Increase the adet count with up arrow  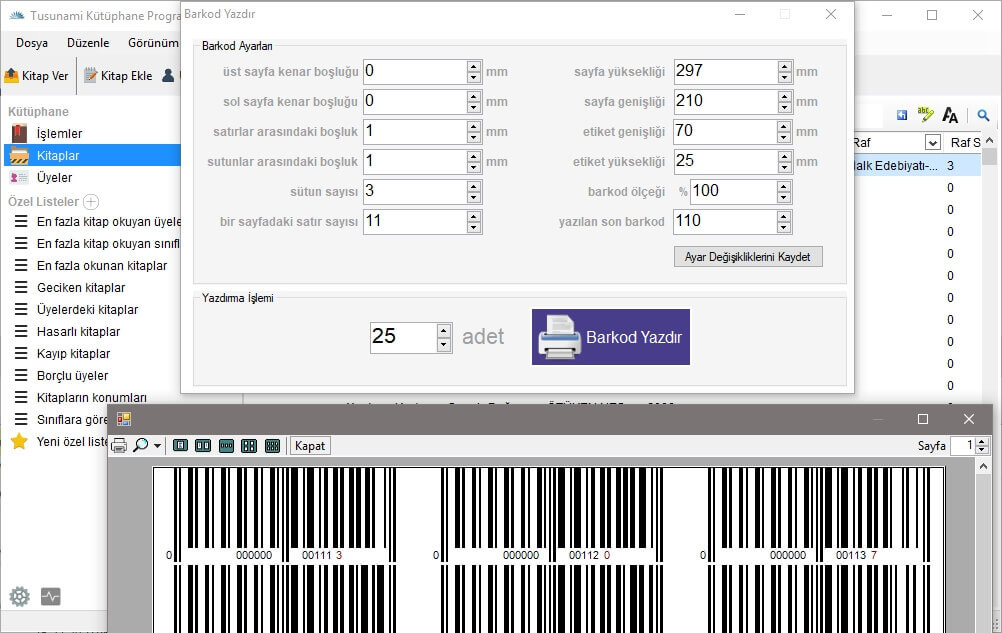(x=444, y=331)
